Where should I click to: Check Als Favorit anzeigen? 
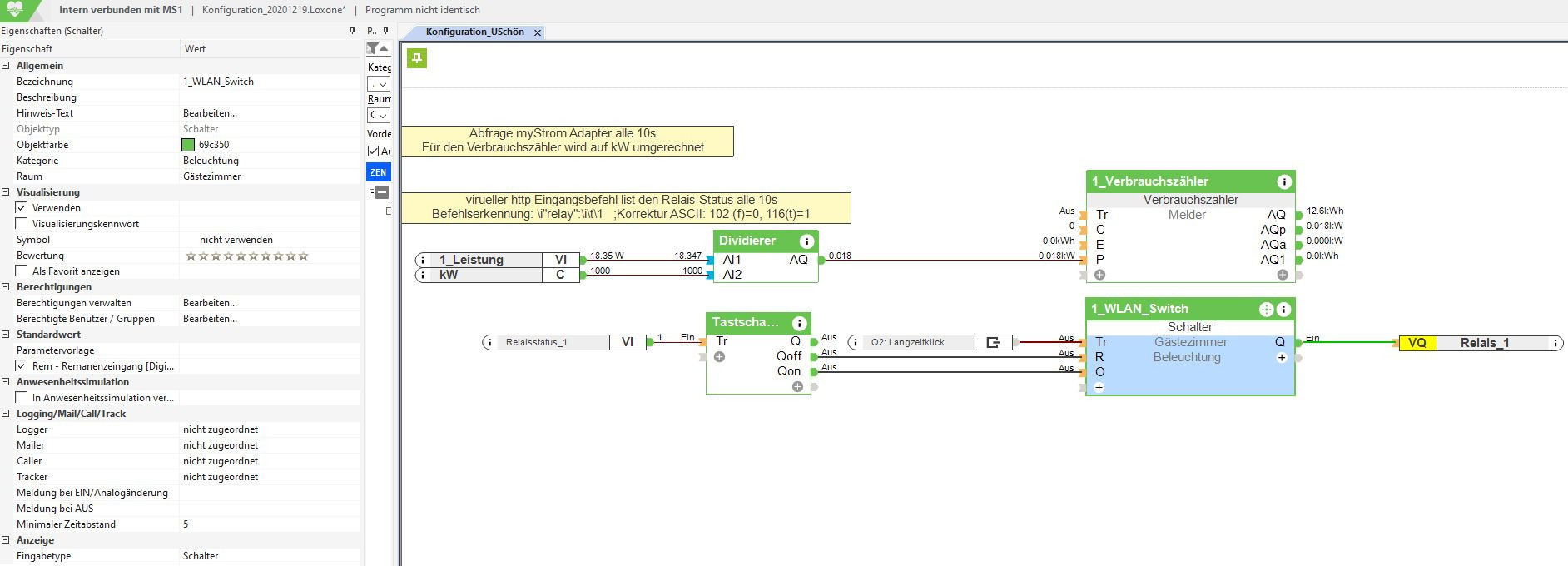tap(22, 271)
